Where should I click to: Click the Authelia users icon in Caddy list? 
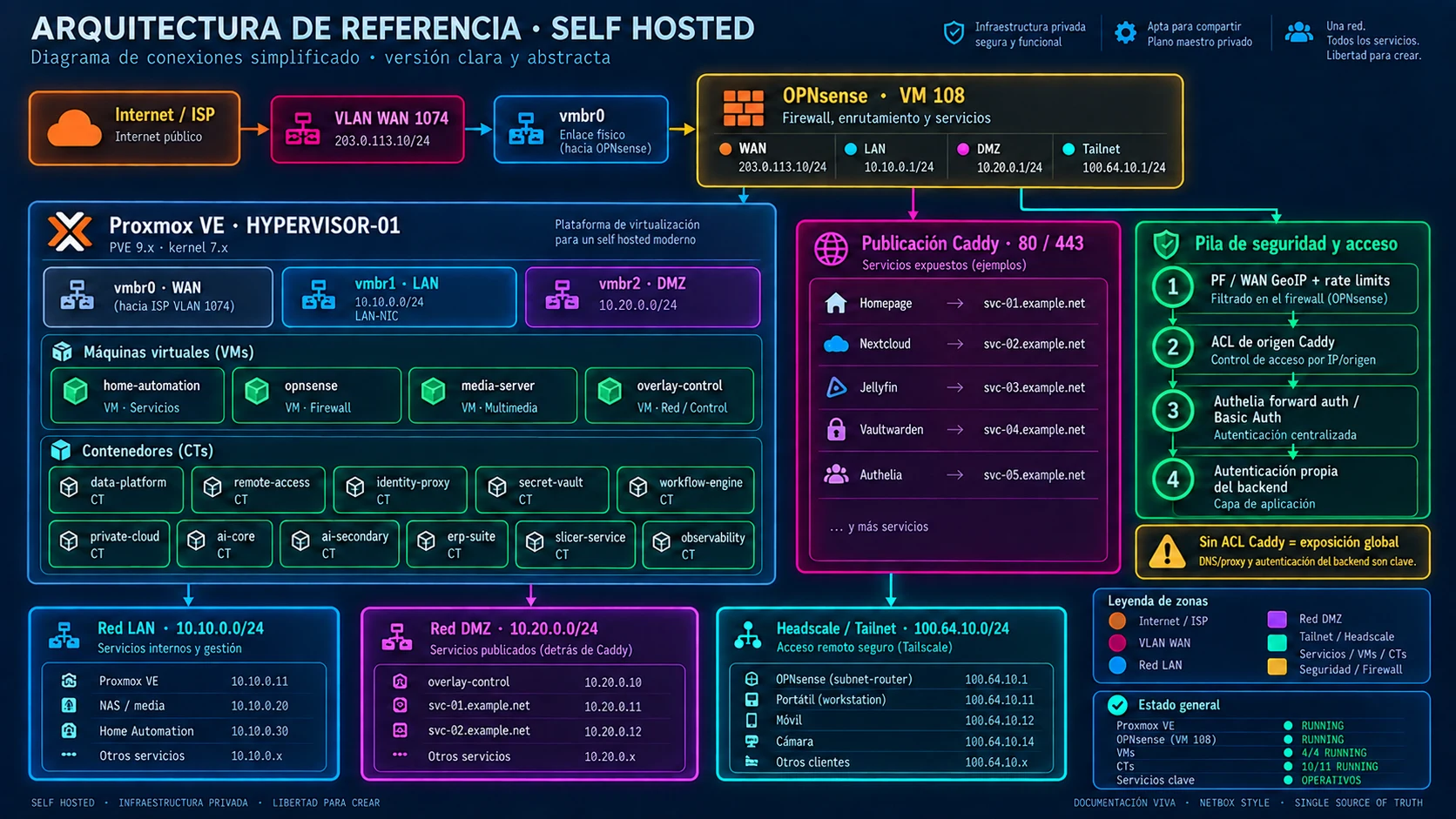point(836,474)
